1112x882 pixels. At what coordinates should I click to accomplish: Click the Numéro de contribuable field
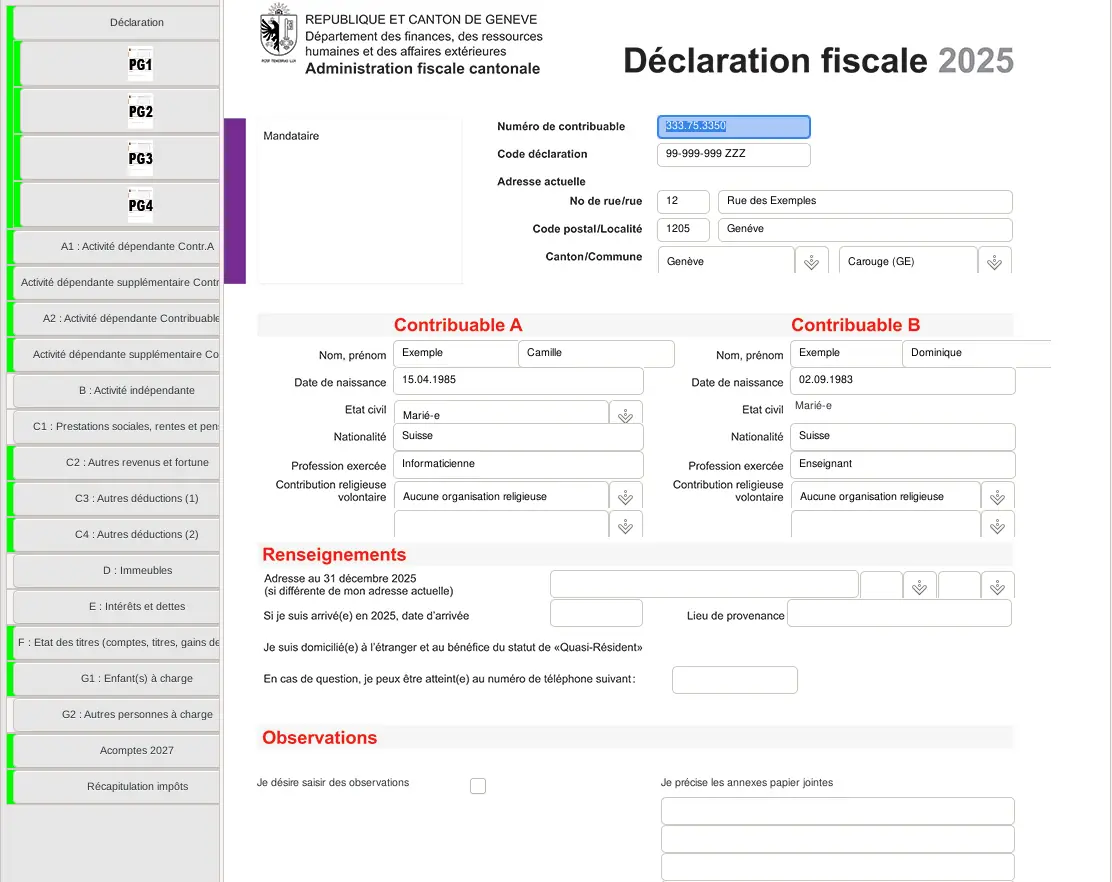coord(733,126)
